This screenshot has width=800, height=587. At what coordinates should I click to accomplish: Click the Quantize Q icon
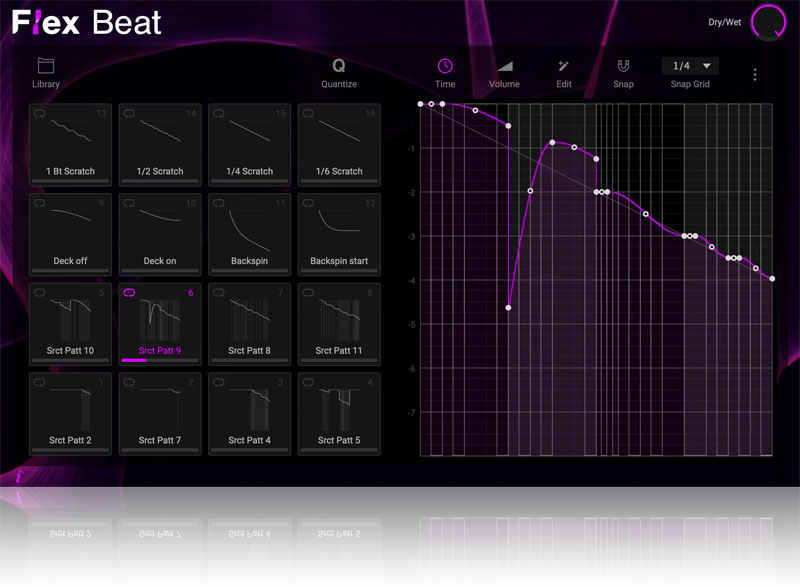(339, 66)
